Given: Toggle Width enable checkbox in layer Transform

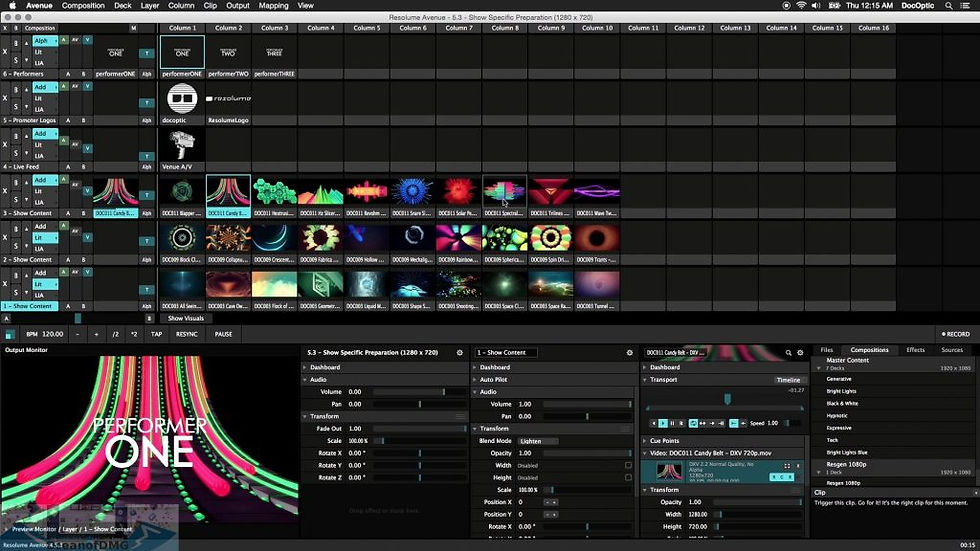Looking at the screenshot, I should pos(628,465).
